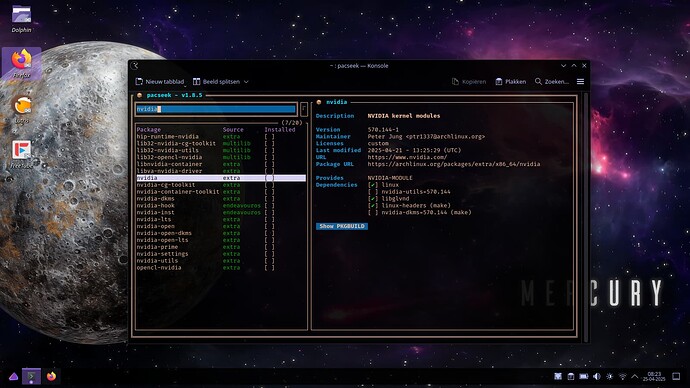Click the Konsole window menu icon in the title bar
Viewport: 690px width, 388px height.
[135, 66]
